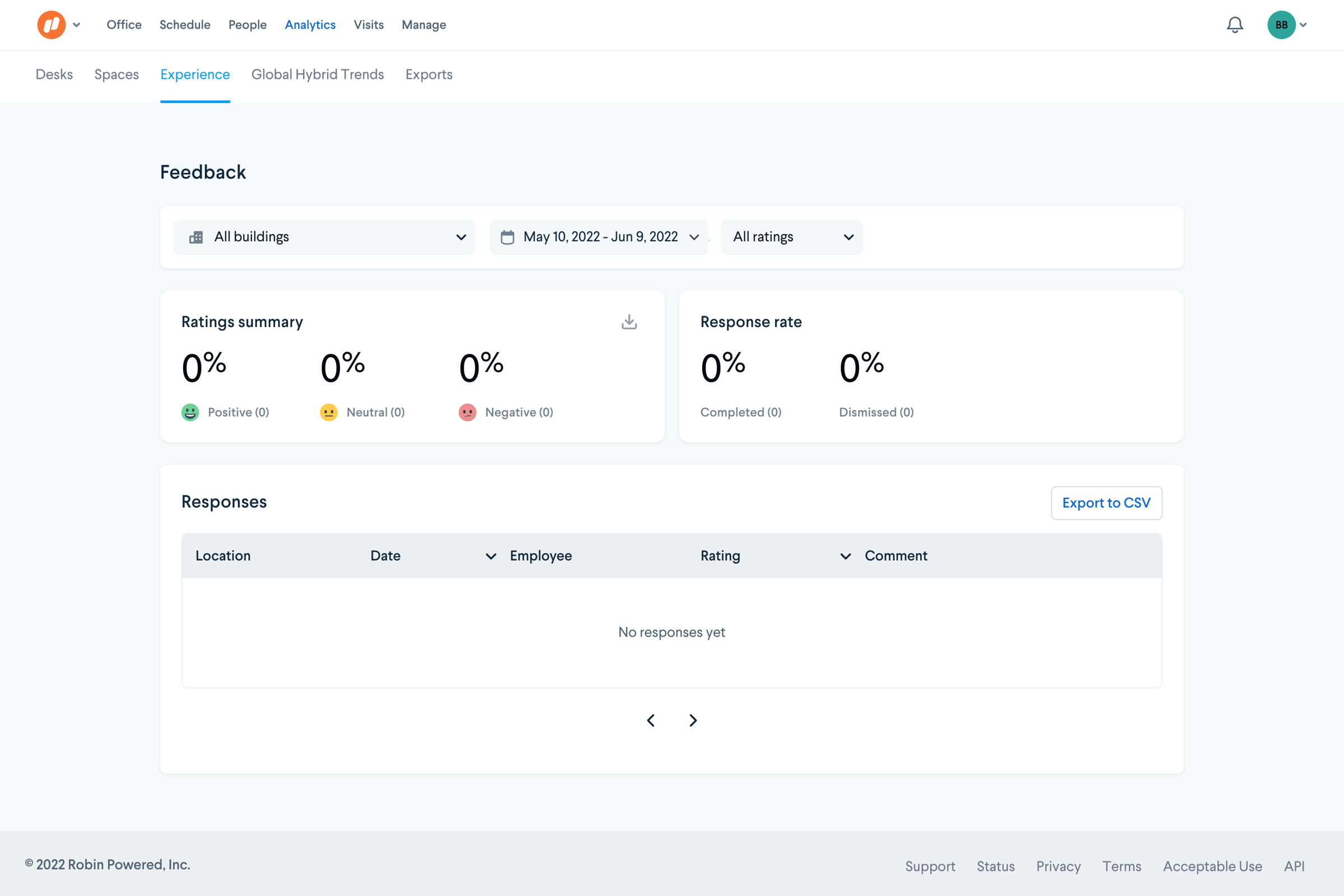The image size is (1344, 896).
Task: Open the Status footer link
Action: (996, 866)
